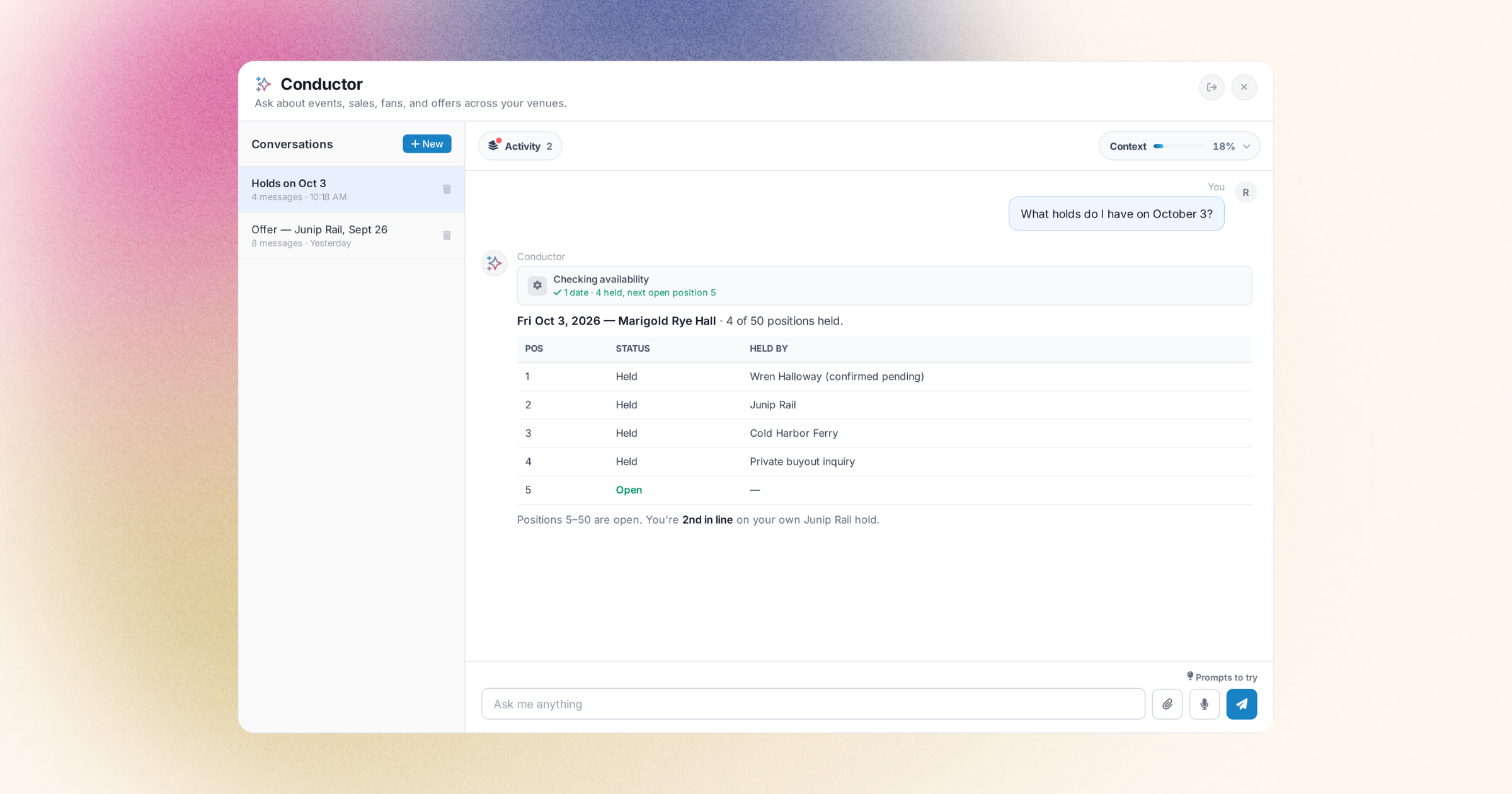Focus the Ask me anything input field
Viewport: 1512px width, 794px height.
click(813, 704)
